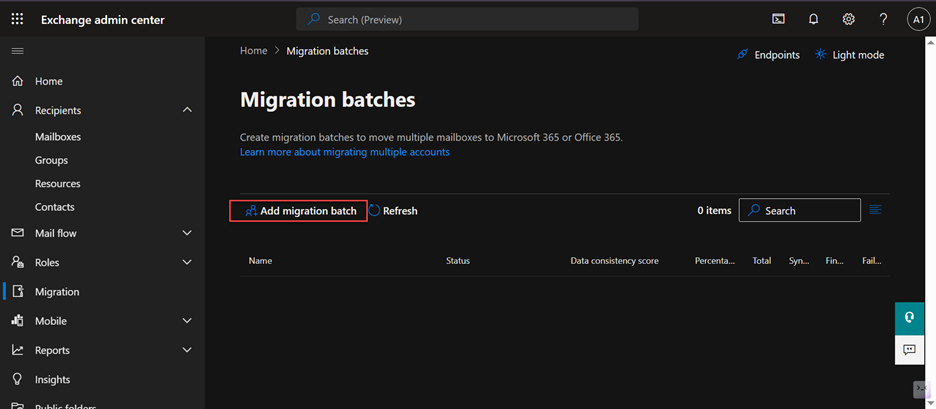936x409 pixels.
Task: Open help question mark icon
Action: pyautogui.click(x=883, y=19)
